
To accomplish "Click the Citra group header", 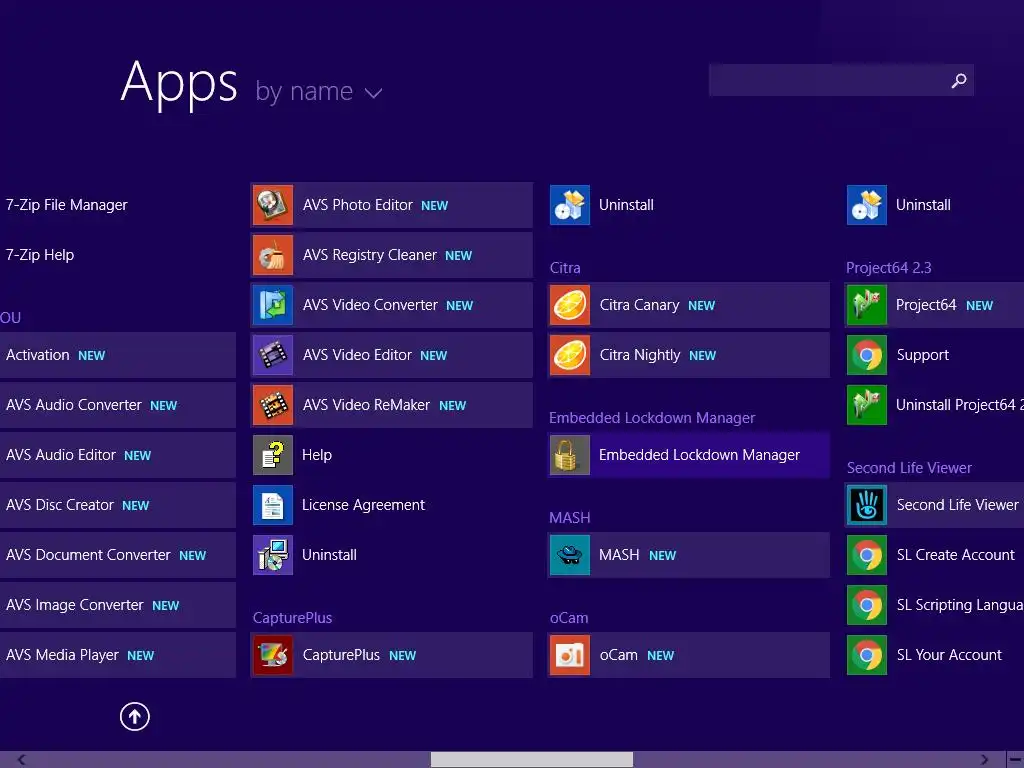I will (x=565, y=268).
